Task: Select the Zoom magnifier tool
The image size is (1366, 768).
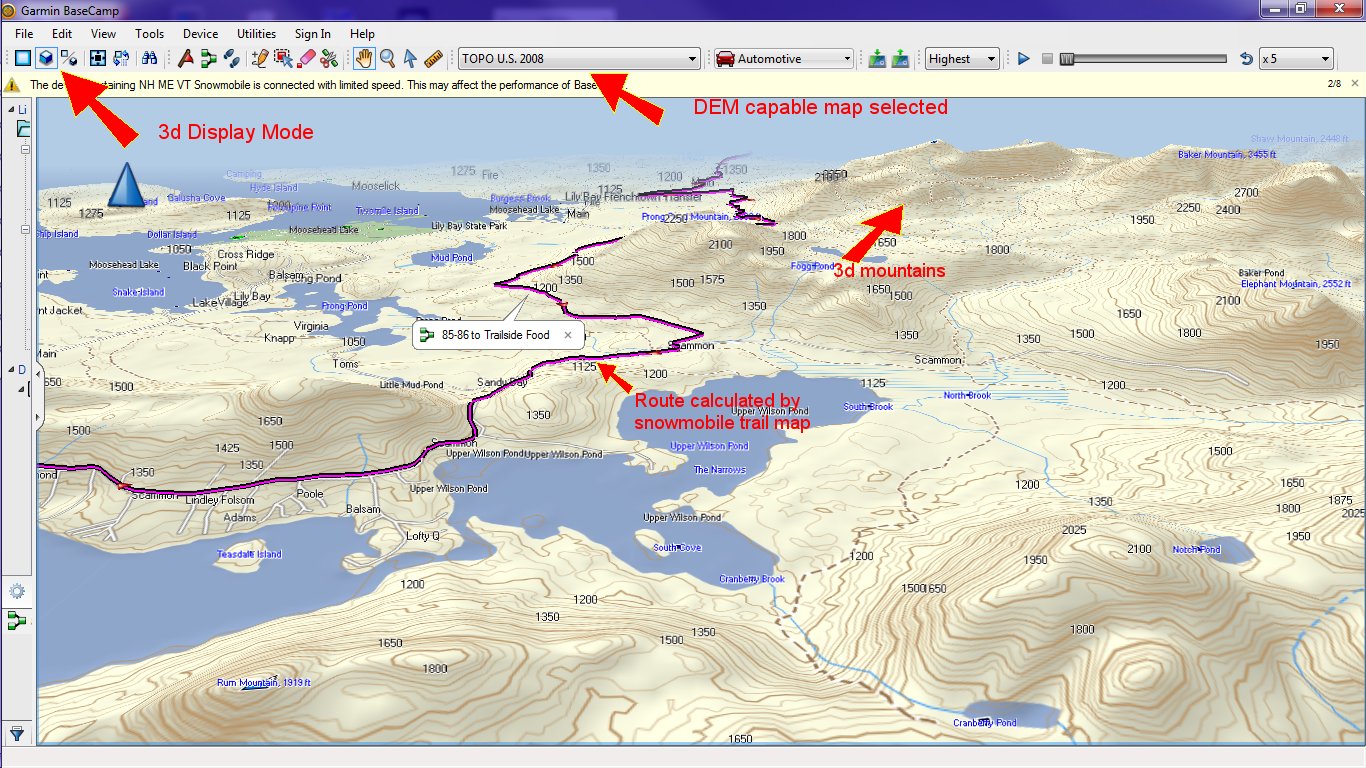Action: pyautogui.click(x=387, y=58)
